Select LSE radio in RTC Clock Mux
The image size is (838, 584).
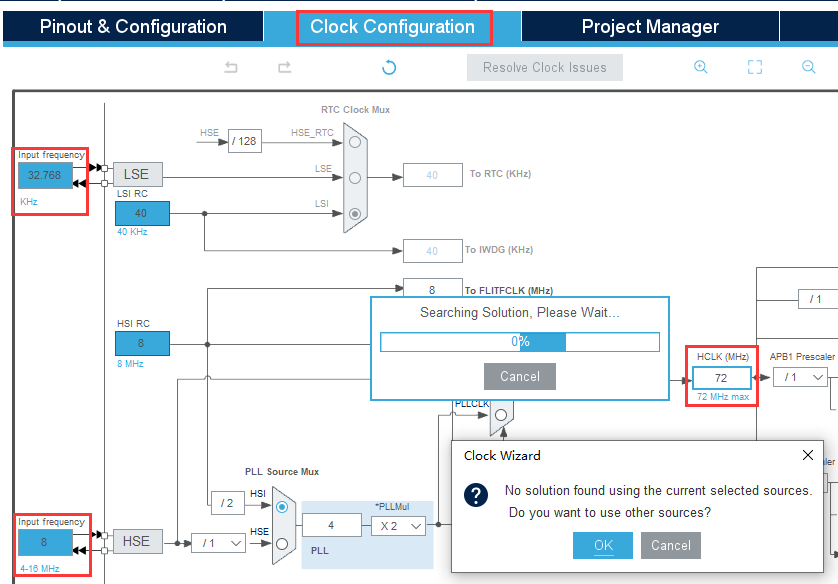[x=355, y=178]
